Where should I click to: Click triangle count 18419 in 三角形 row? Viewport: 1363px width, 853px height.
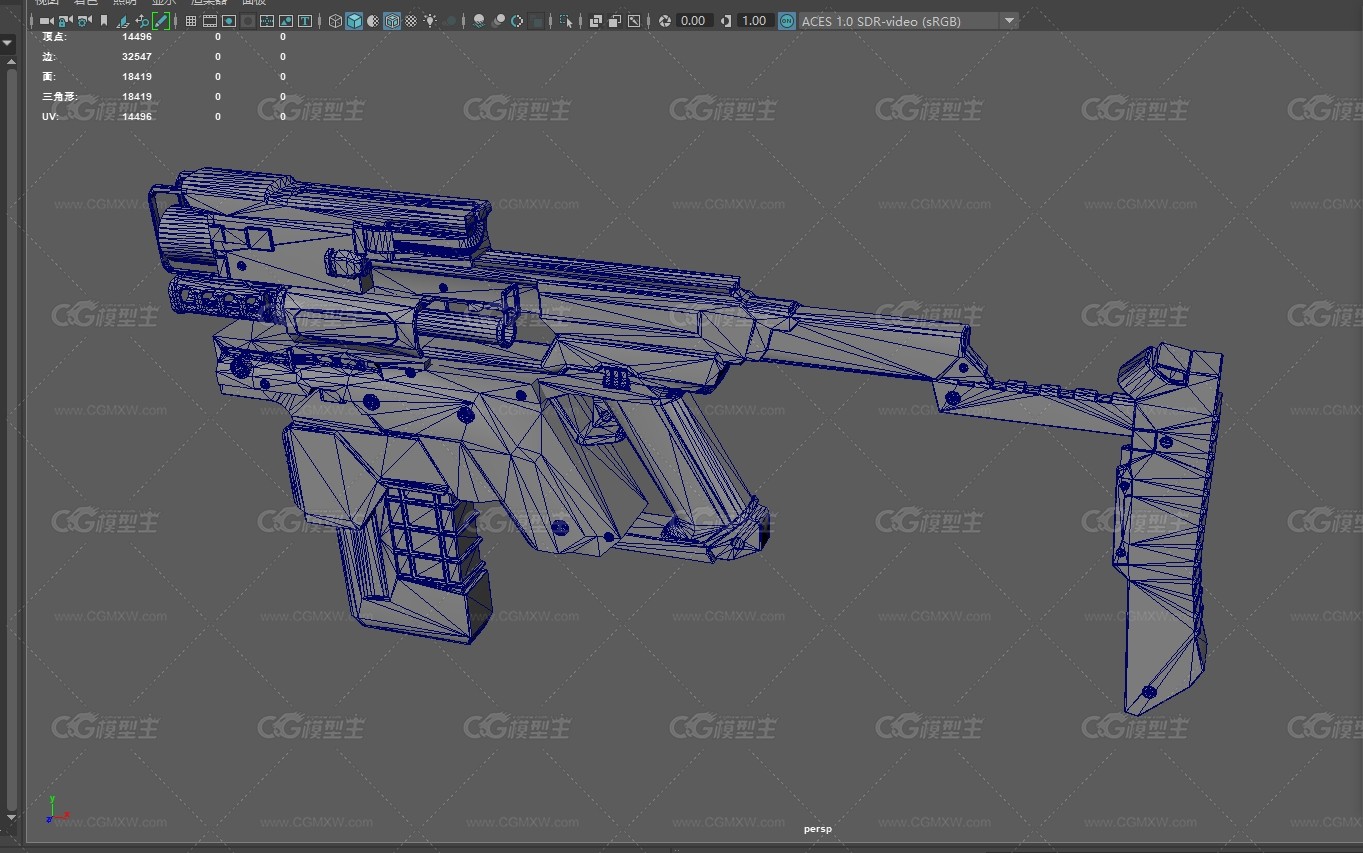click(137, 97)
